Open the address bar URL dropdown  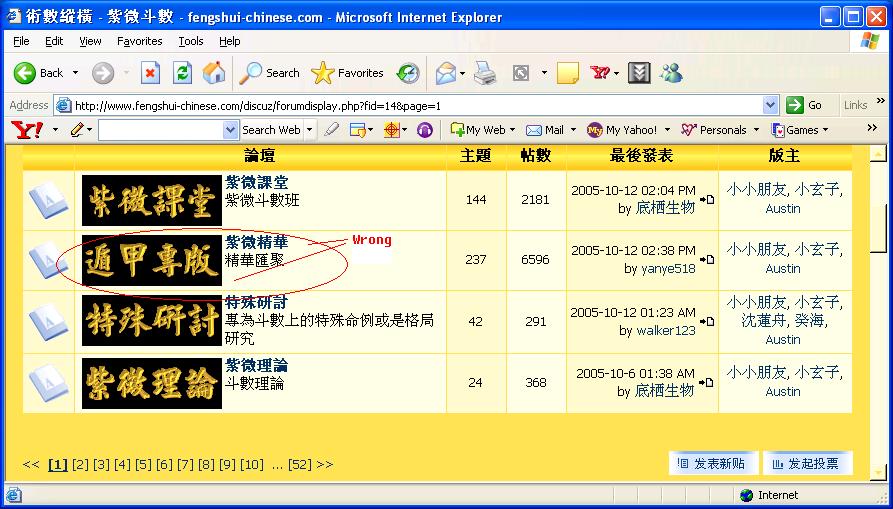click(770, 105)
